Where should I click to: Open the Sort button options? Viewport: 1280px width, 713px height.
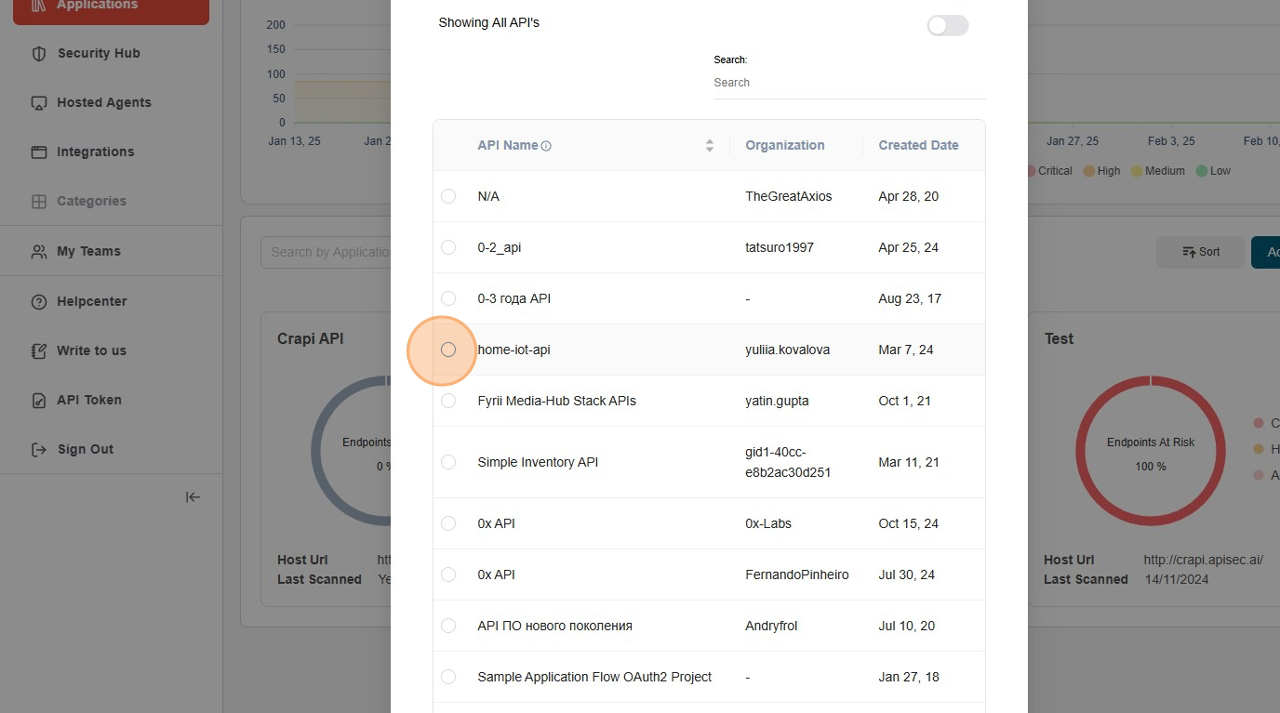coord(1200,252)
